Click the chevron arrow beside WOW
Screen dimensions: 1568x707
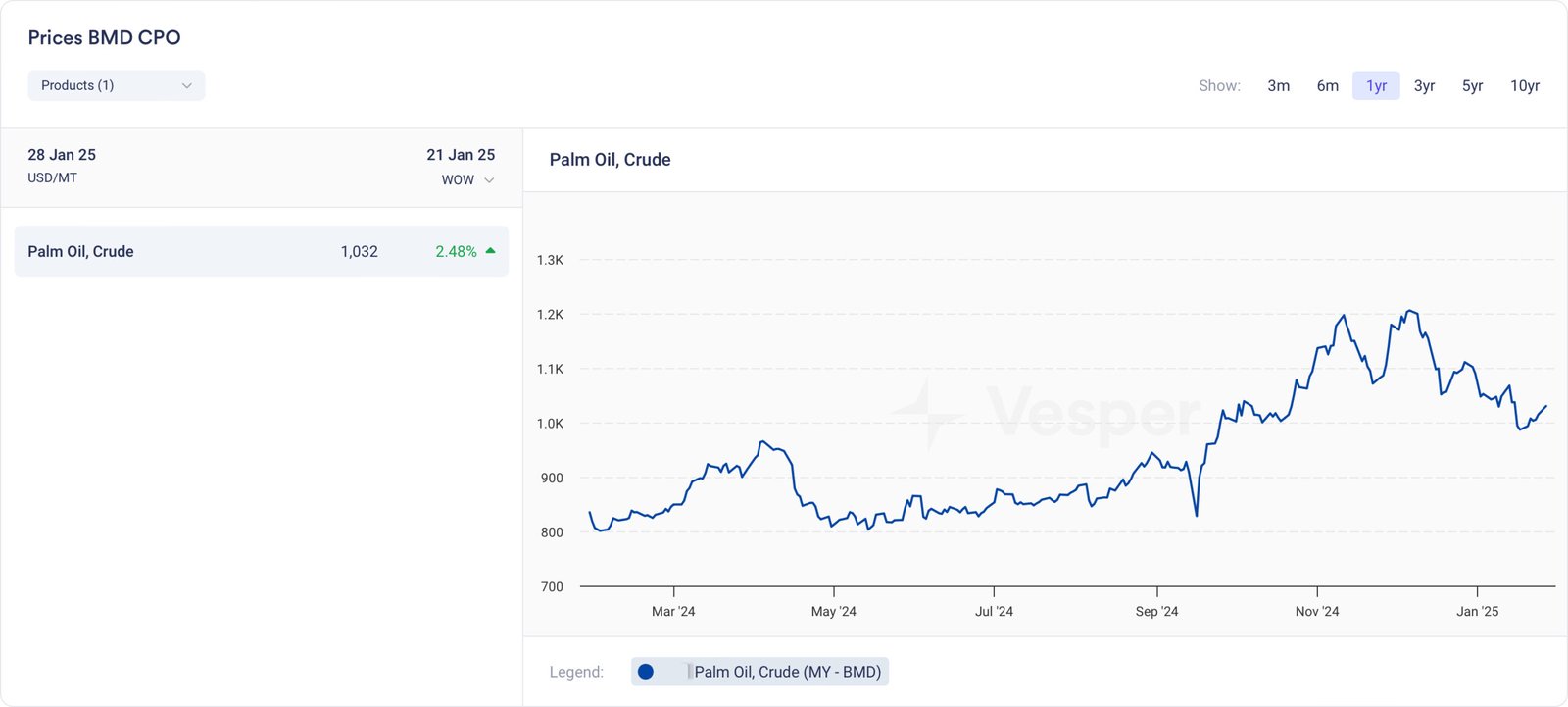(489, 180)
